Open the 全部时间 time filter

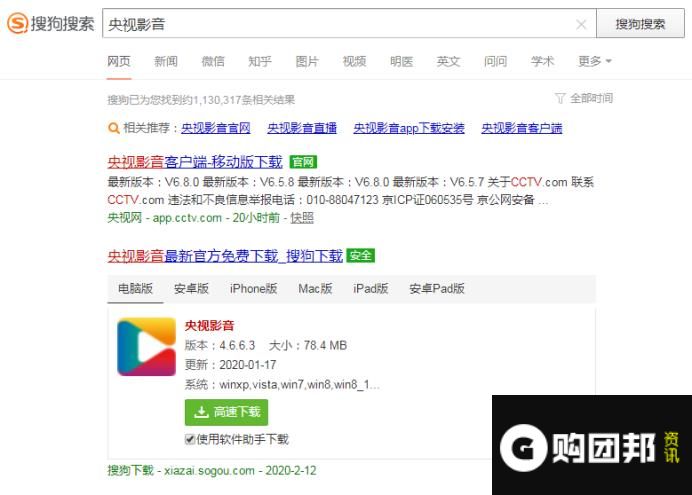click(x=591, y=98)
